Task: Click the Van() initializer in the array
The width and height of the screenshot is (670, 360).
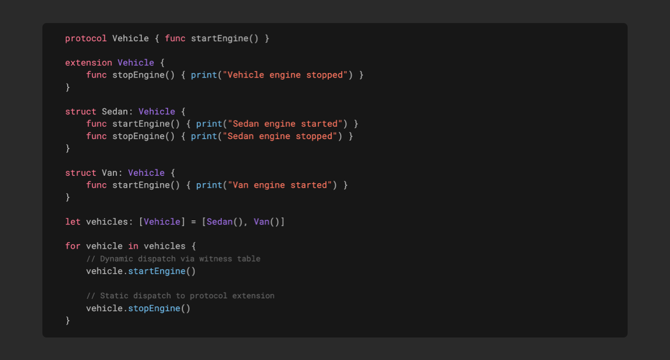Action: coord(267,222)
